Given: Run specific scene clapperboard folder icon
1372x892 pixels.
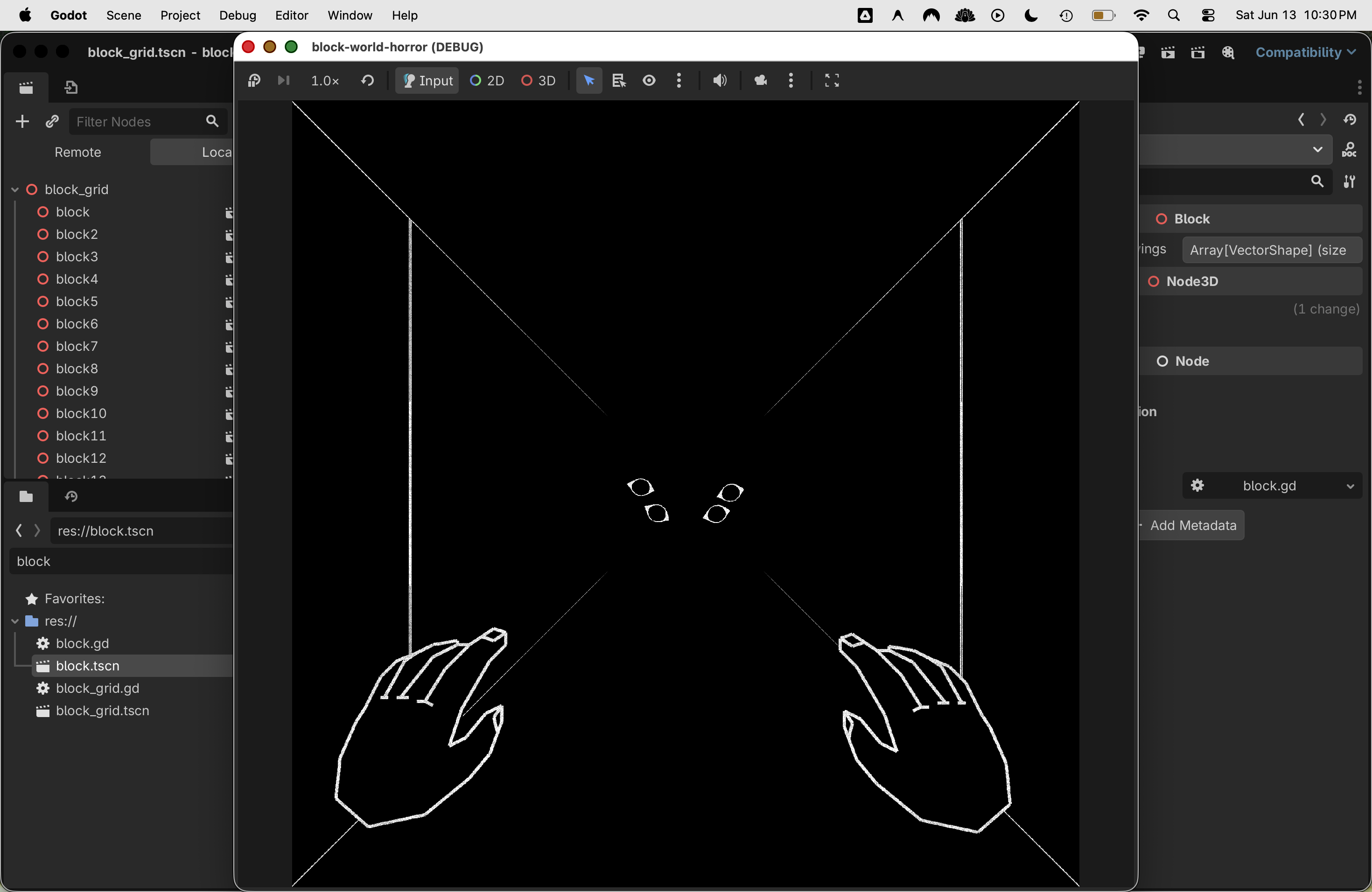Looking at the screenshot, I should coord(1198,52).
